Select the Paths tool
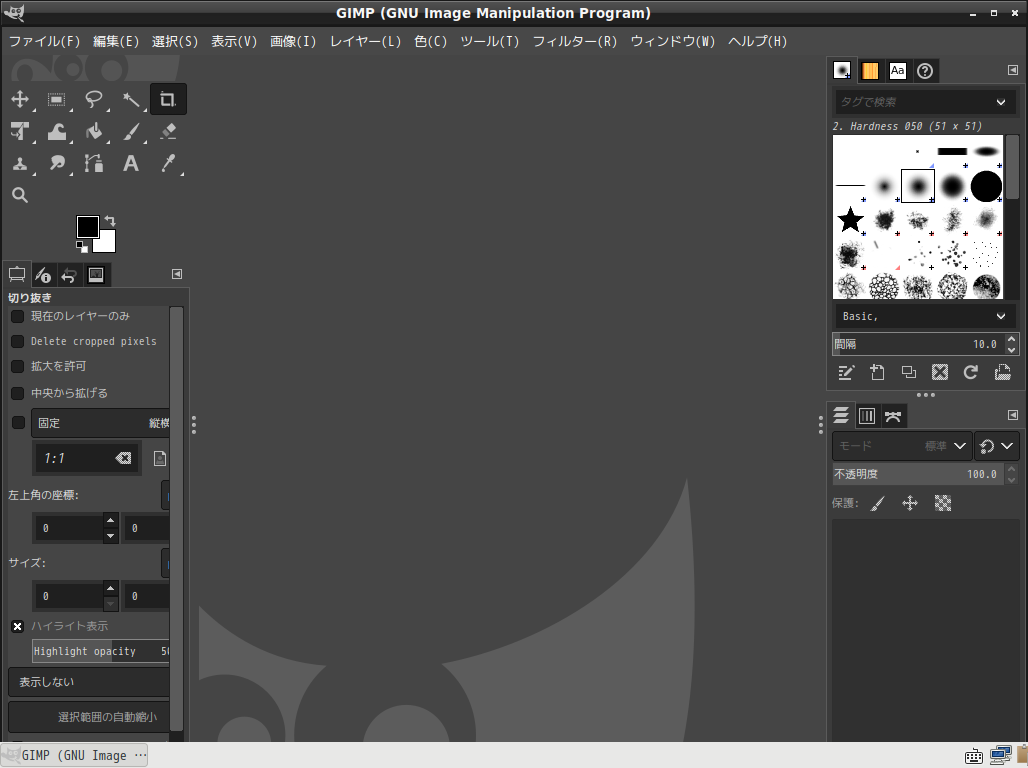 click(x=94, y=163)
